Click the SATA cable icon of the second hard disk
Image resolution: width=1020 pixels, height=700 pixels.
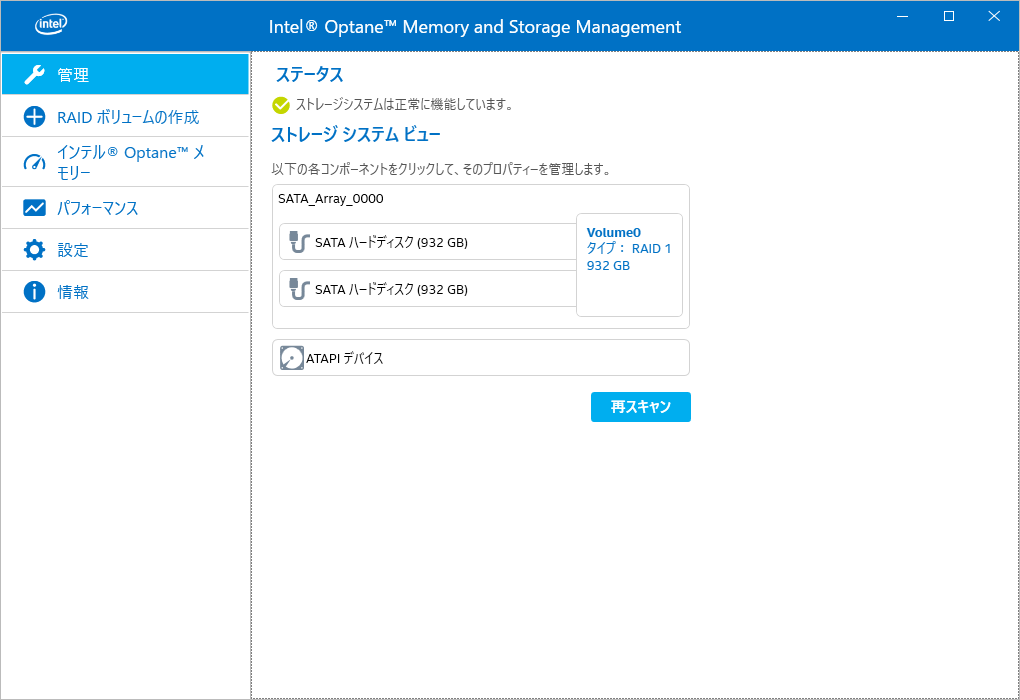[x=299, y=289]
